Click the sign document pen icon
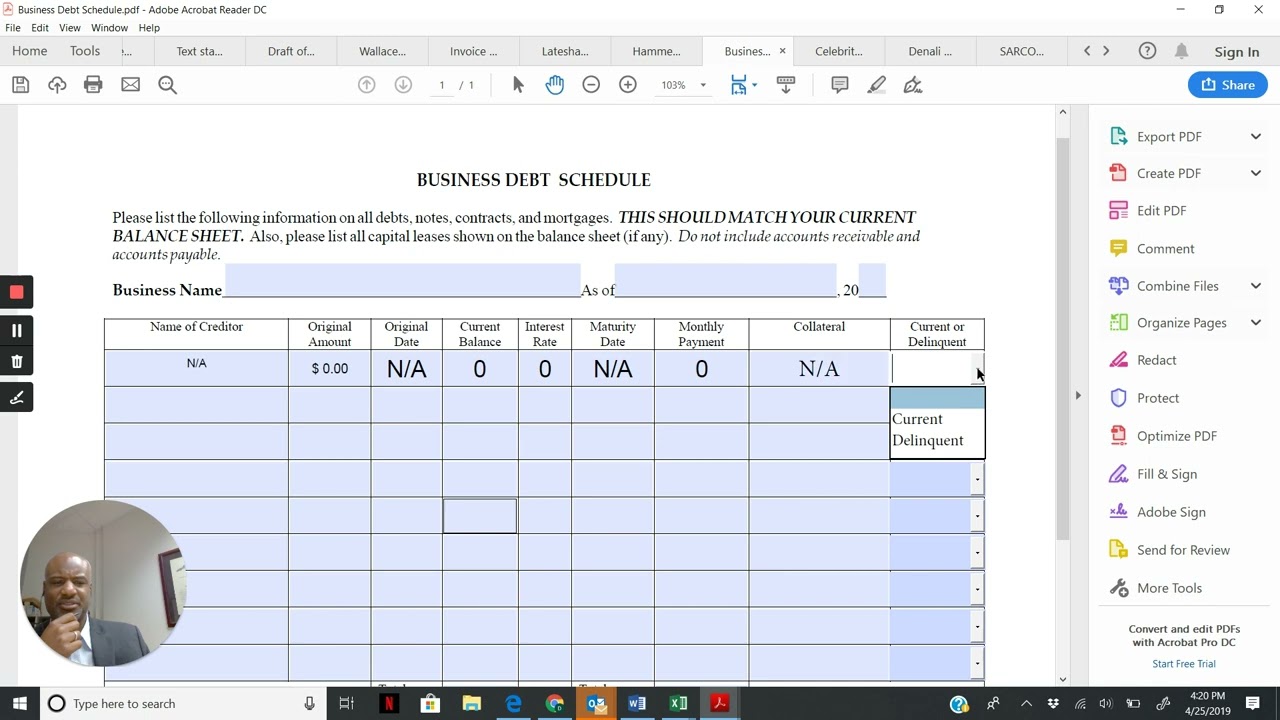The height and width of the screenshot is (720, 1280). 912,85
